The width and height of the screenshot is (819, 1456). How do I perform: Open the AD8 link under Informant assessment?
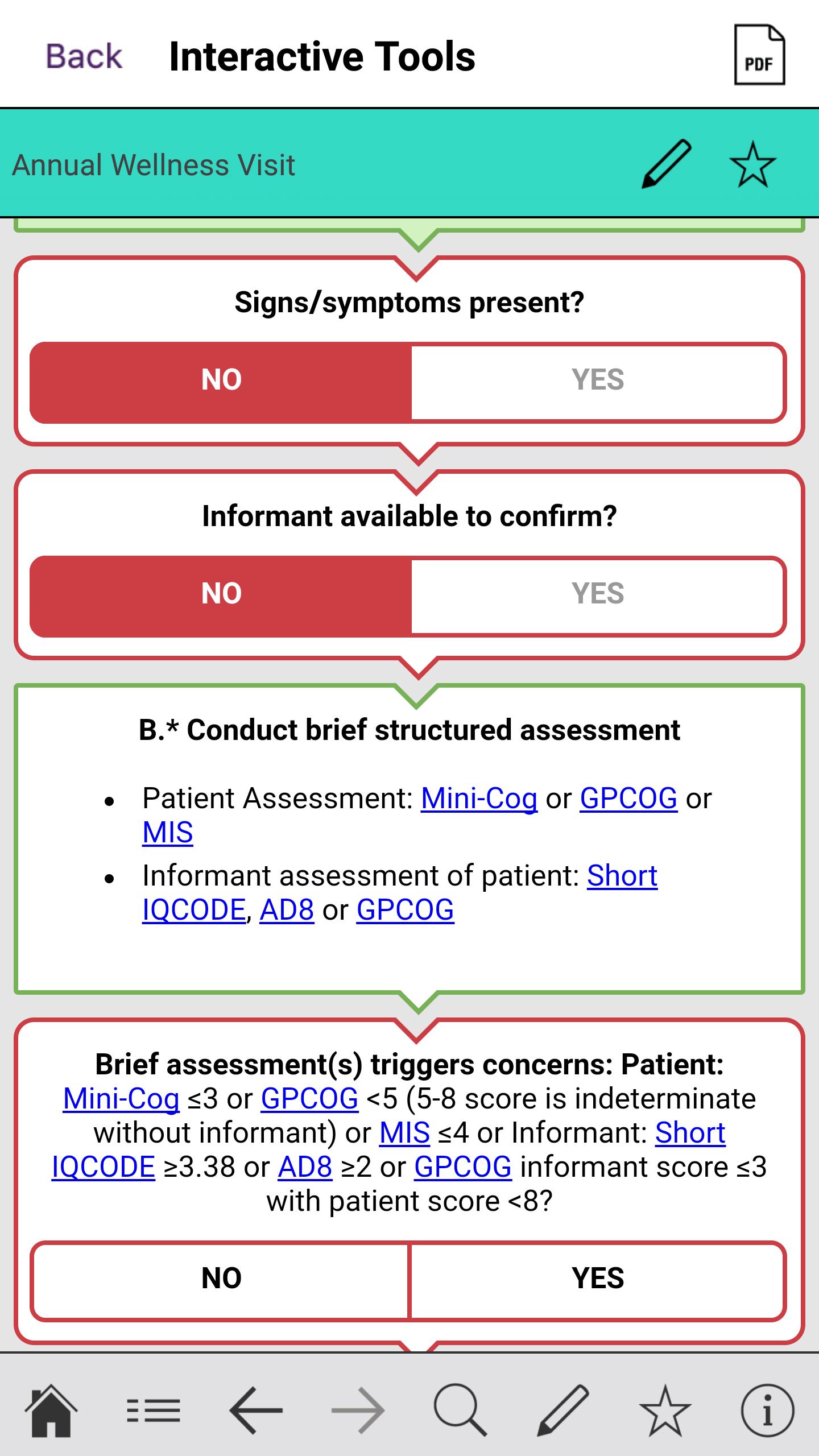coord(287,909)
